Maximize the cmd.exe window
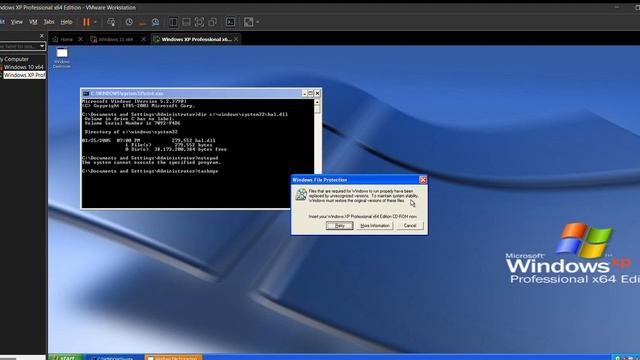The image size is (640, 360). coord(311,93)
